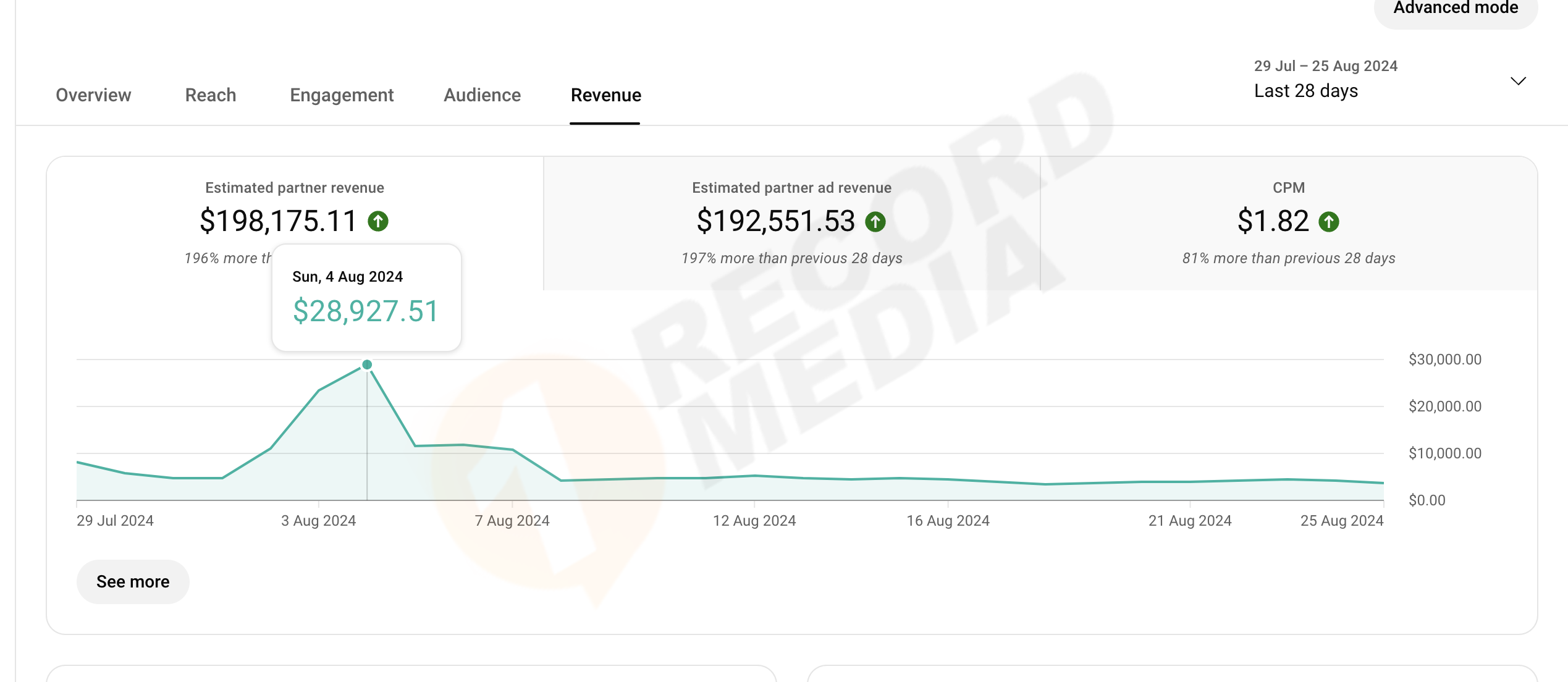Click the 12 Aug 2024 axis label
The image size is (1568, 682).
point(754,521)
